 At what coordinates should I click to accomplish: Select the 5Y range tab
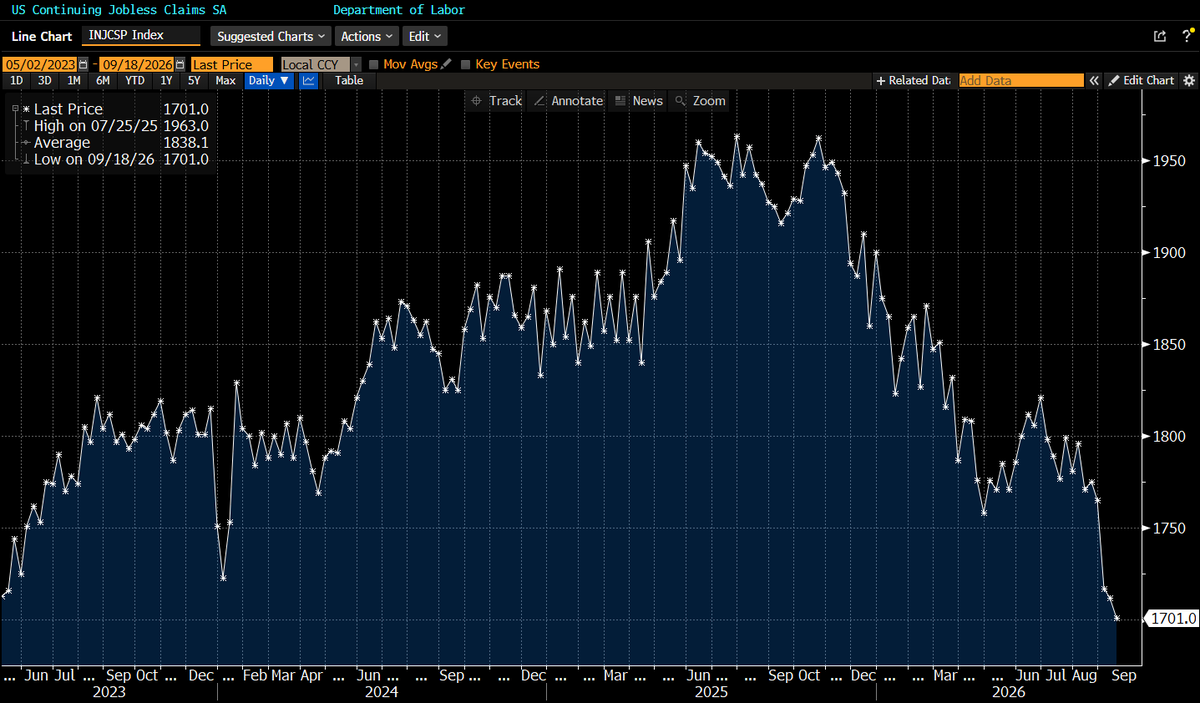[194, 80]
